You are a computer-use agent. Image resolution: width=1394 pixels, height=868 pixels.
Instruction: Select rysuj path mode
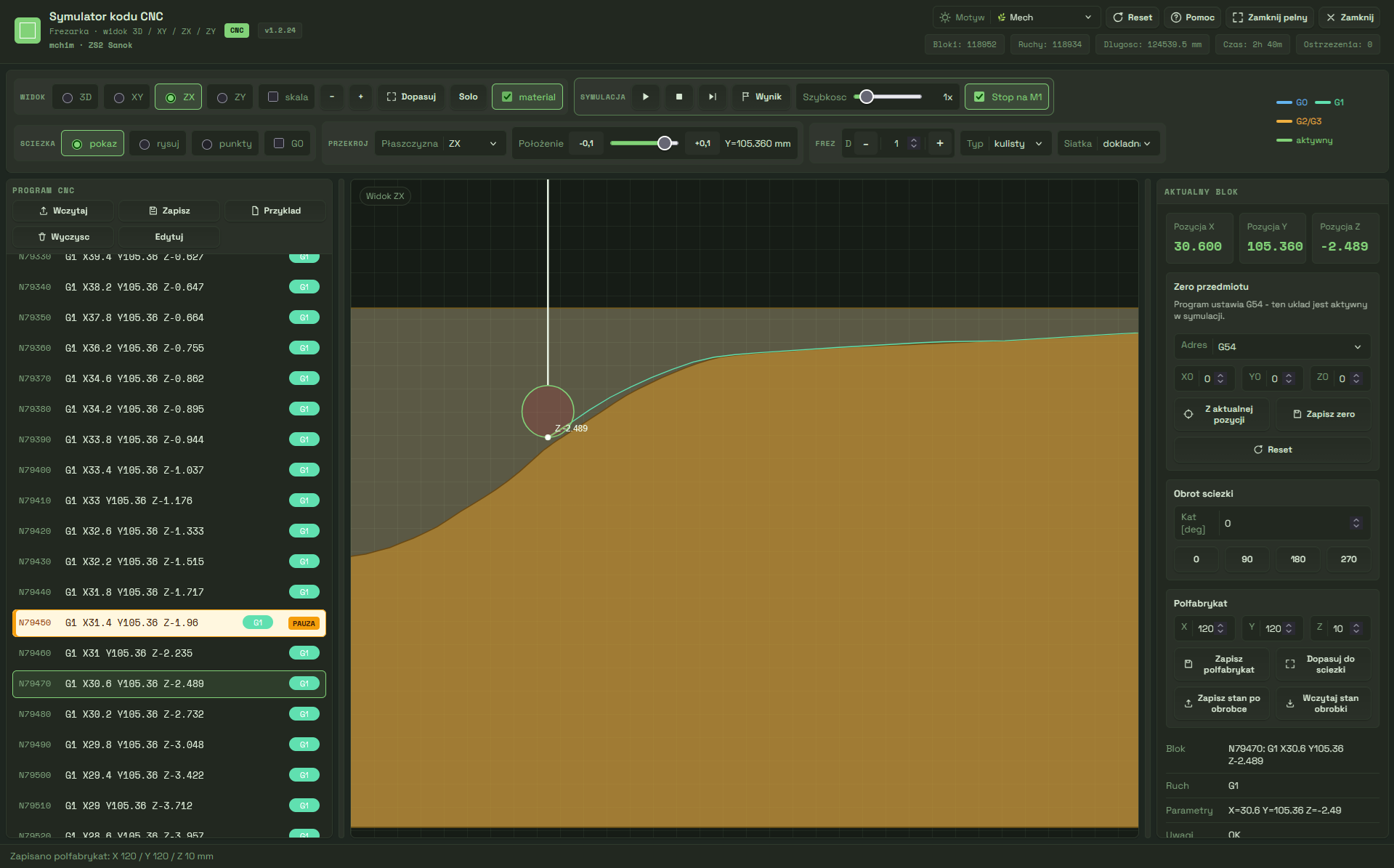[158, 143]
